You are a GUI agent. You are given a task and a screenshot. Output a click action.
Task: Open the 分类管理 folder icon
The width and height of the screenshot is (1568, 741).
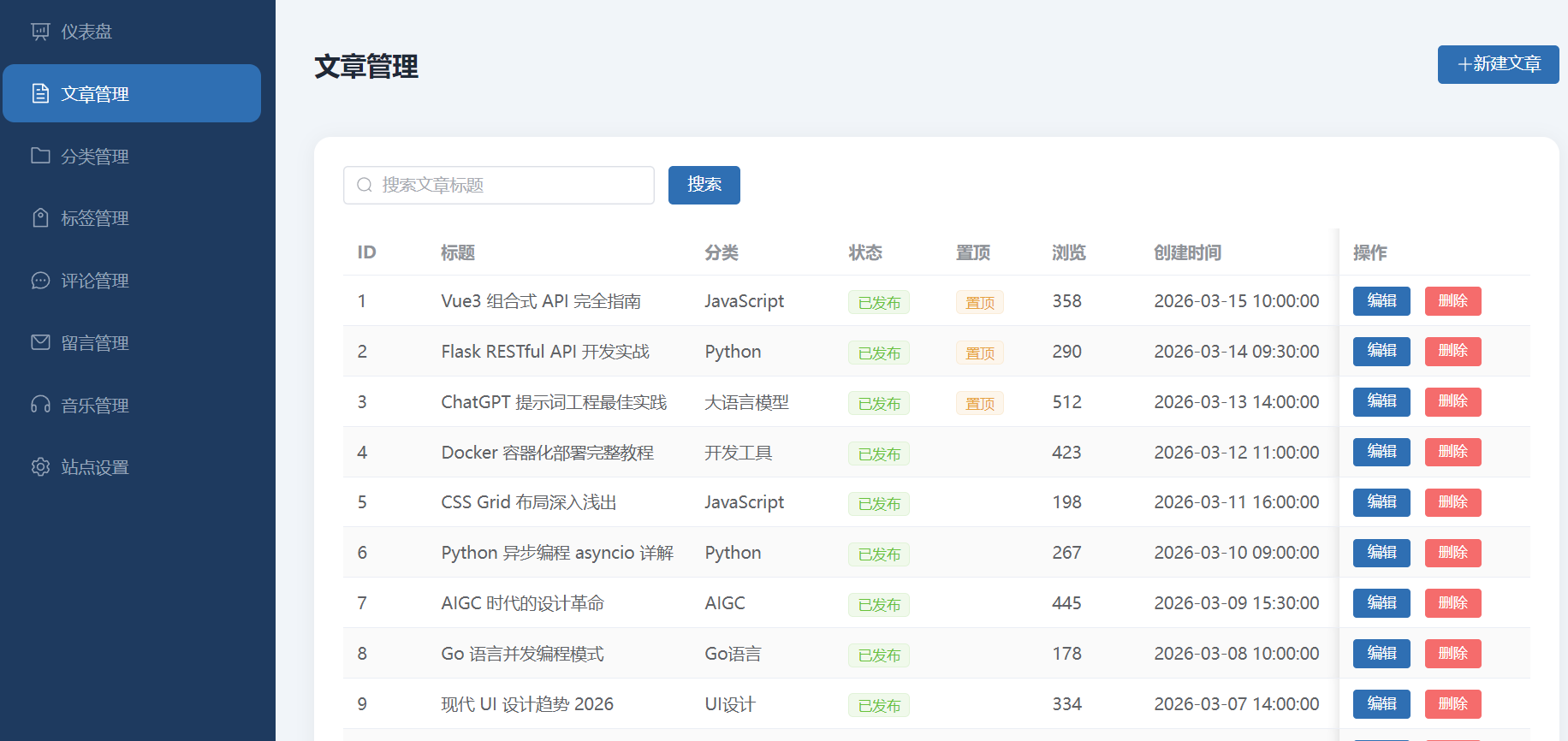point(40,156)
